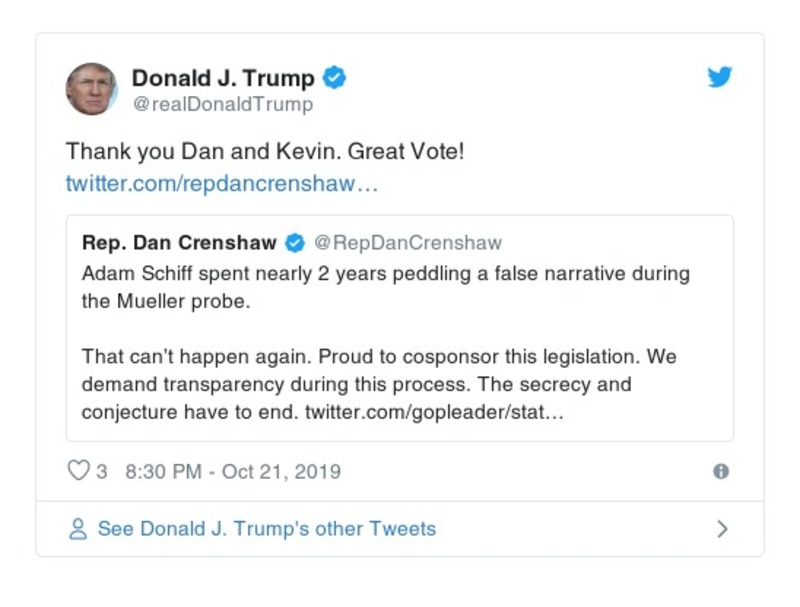The image size is (800, 607).
Task: Click the Twitter bird icon
Action: [719, 76]
